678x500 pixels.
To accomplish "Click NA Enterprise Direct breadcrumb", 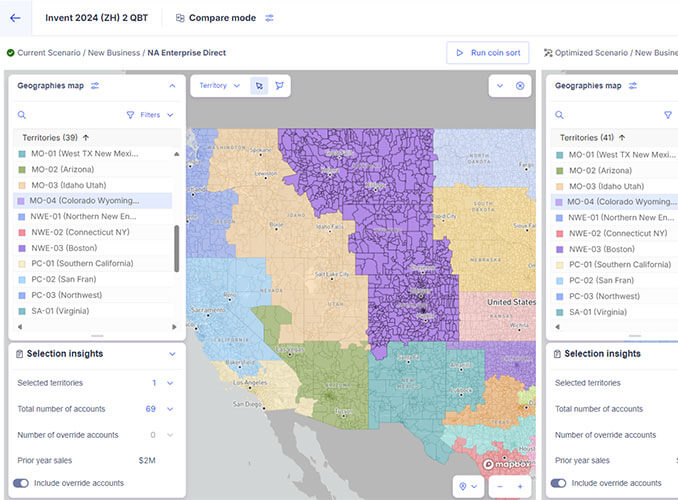I will coord(186,52).
